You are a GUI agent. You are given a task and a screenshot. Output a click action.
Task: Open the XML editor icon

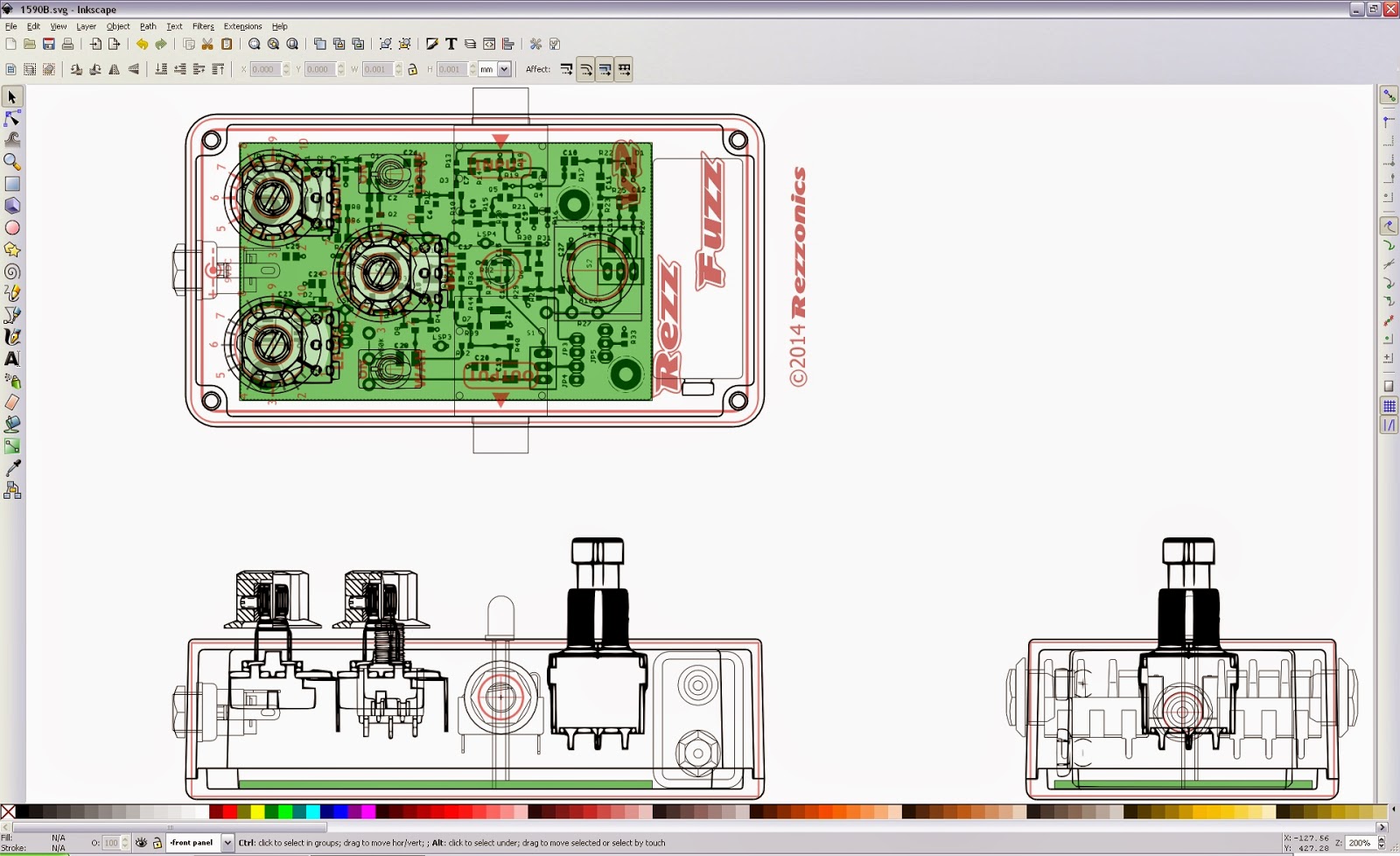489,44
